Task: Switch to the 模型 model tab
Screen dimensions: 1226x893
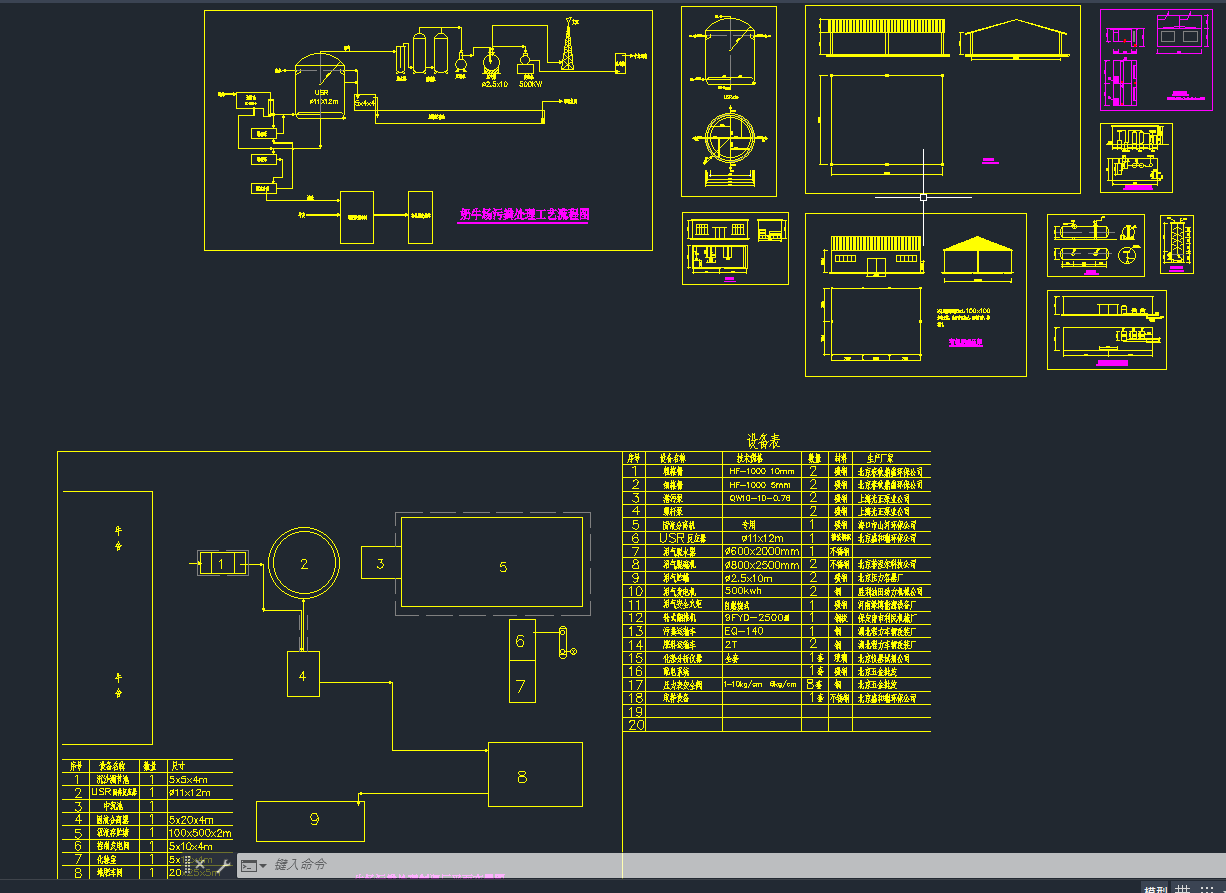Action: coord(1155,887)
